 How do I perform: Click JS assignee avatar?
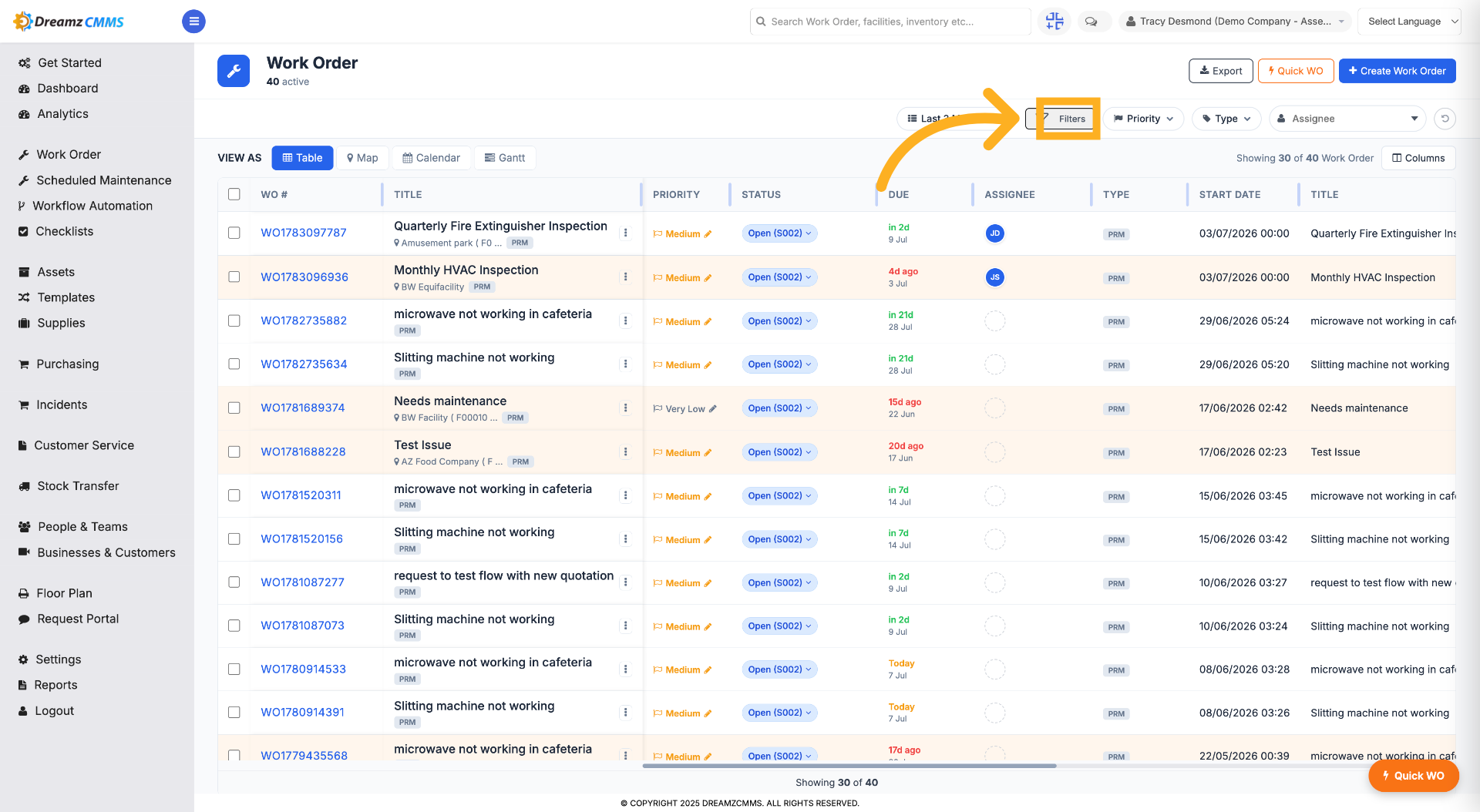point(995,277)
